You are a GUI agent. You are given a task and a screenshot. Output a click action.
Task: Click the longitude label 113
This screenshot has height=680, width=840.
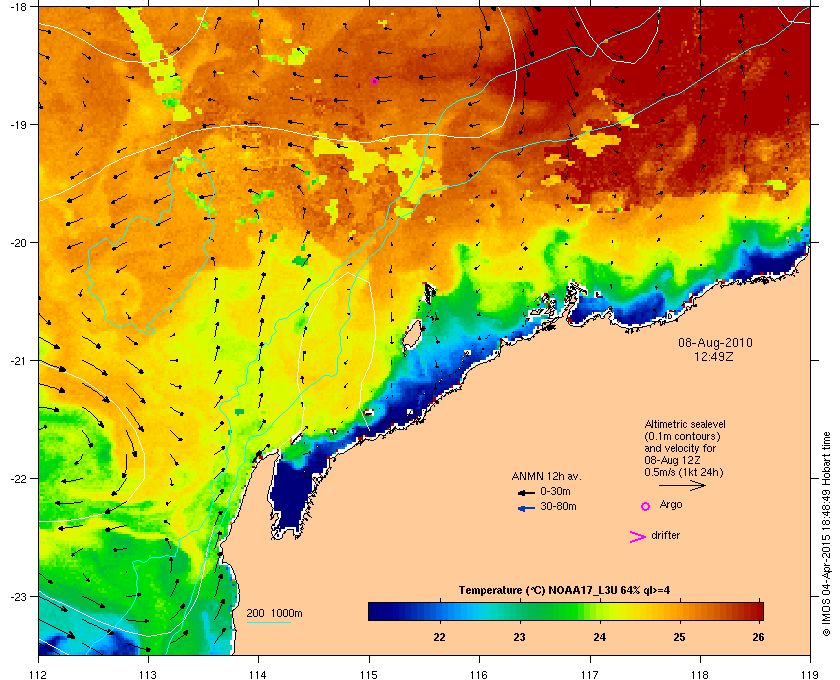coord(148,675)
